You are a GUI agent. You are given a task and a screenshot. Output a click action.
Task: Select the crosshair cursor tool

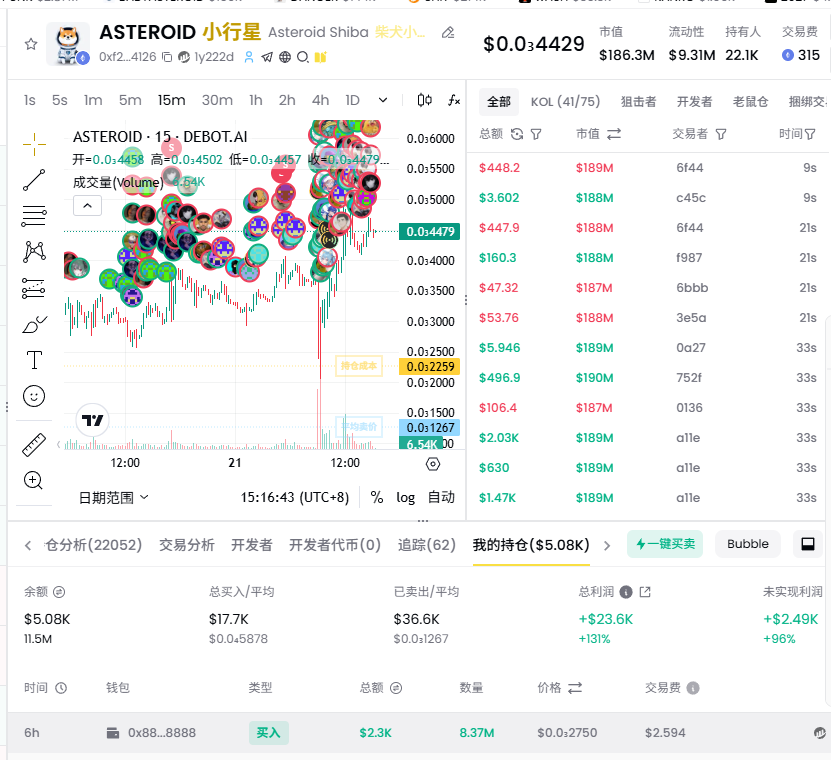34,144
